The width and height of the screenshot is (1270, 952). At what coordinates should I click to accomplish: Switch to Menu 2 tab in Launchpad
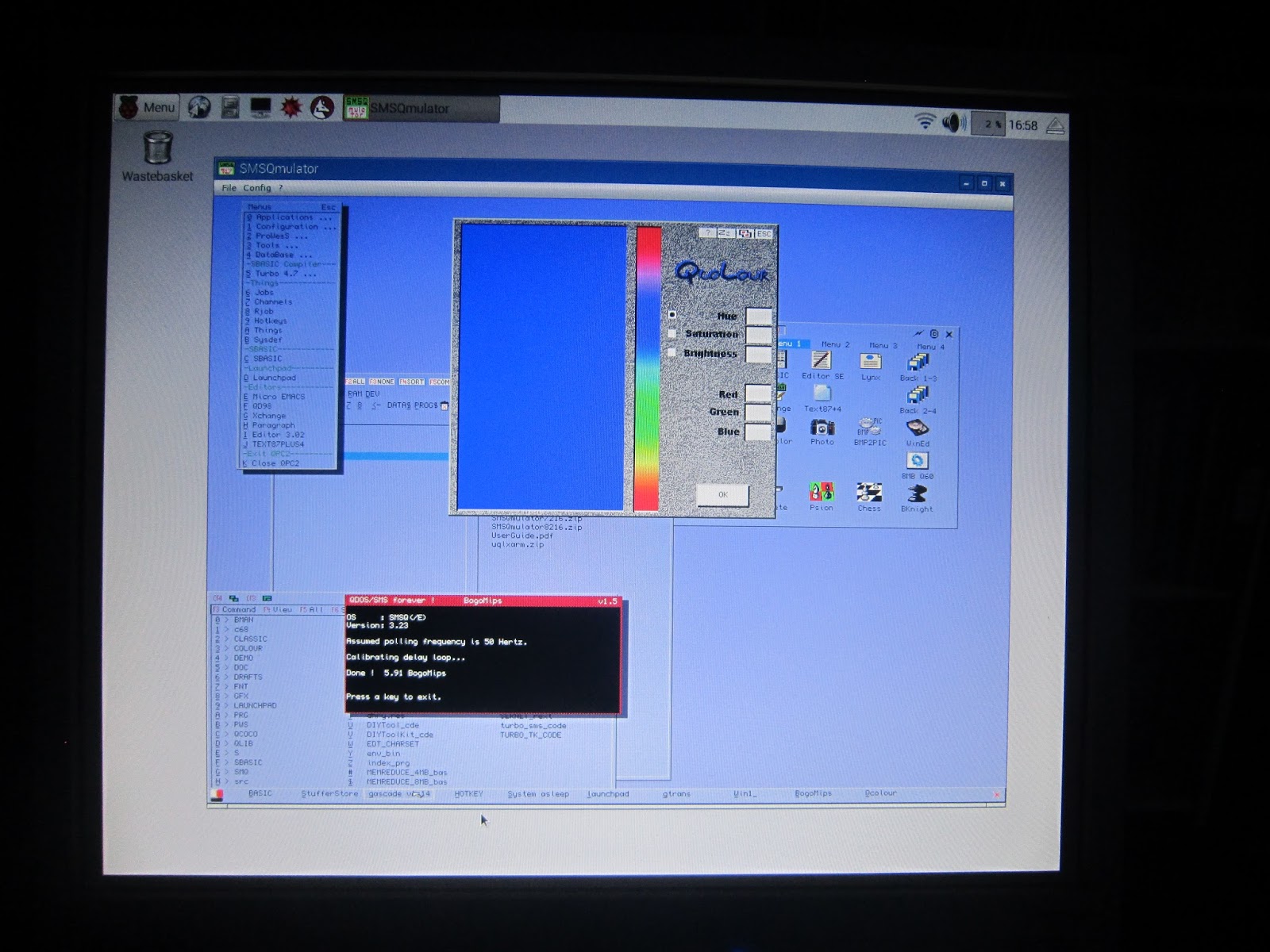(x=836, y=345)
